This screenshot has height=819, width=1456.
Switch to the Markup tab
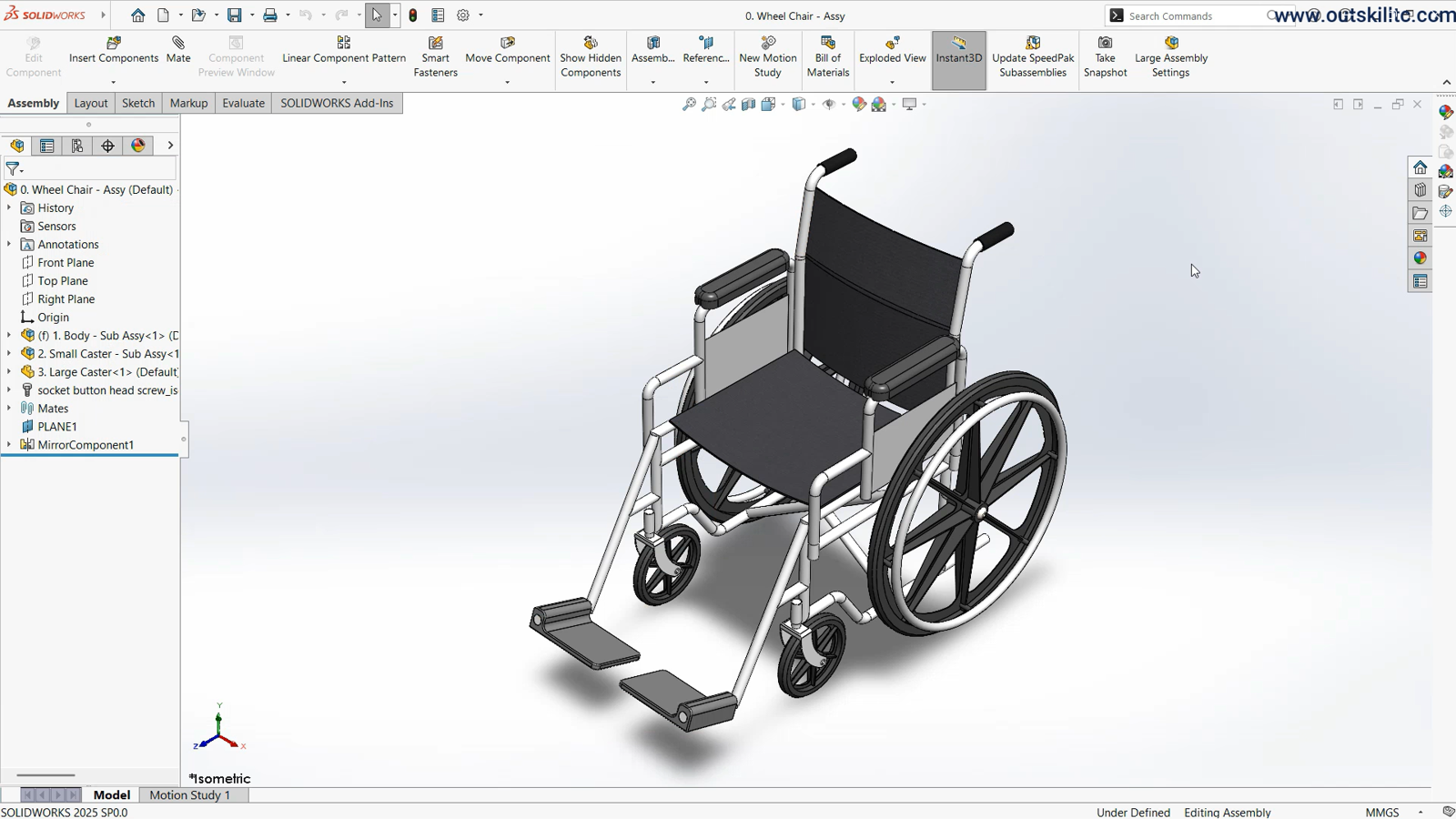coord(188,103)
